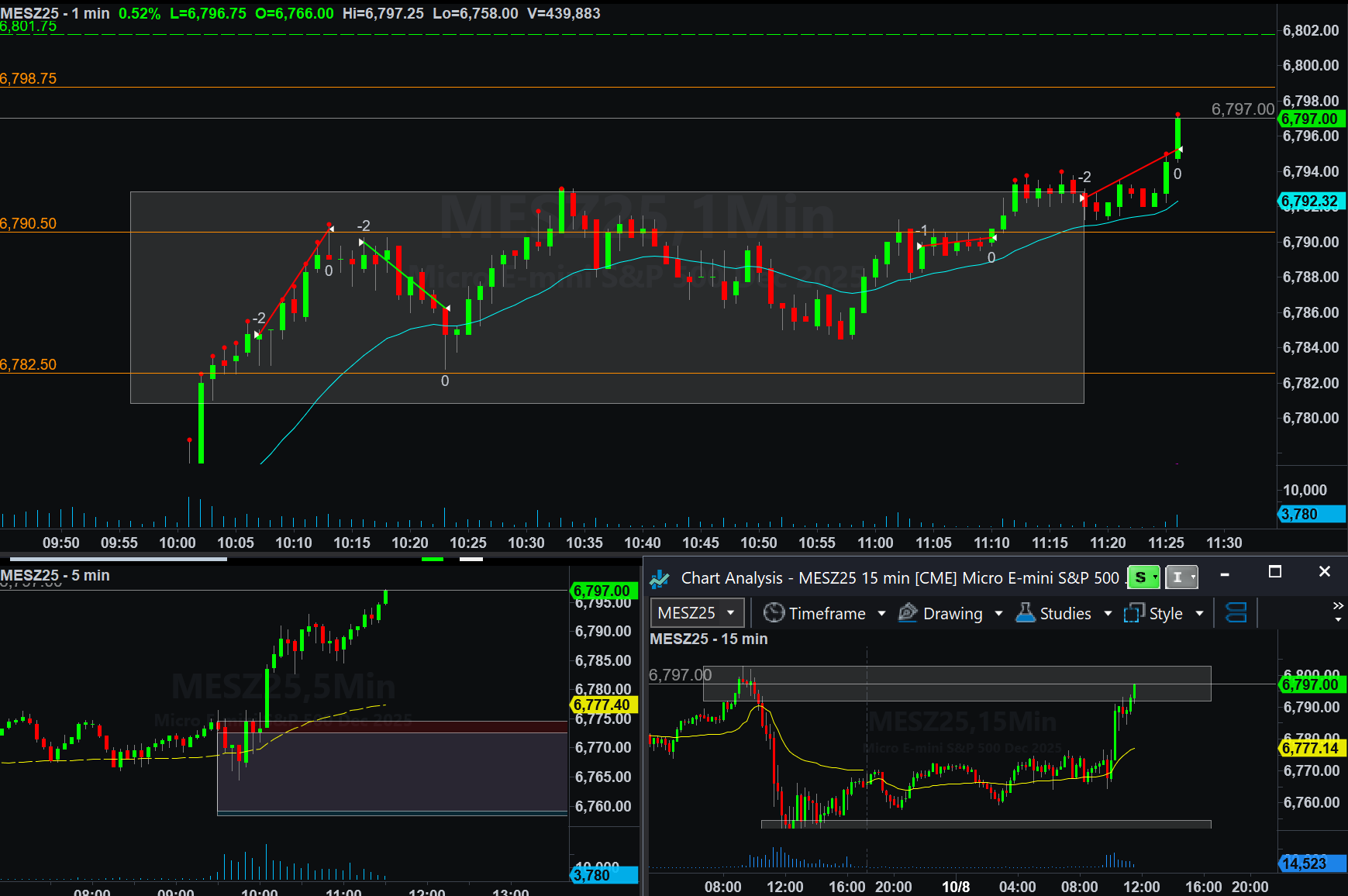Click the Style selection-box icon
Image resolution: width=1348 pixels, height=896 pixels.
(1134, 613)
